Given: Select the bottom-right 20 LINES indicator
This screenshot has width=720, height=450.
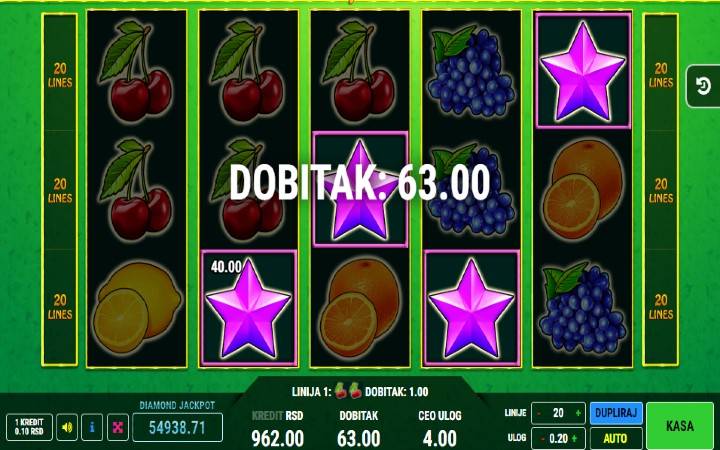Looking at the screenshot, I should tap(661, 307).
